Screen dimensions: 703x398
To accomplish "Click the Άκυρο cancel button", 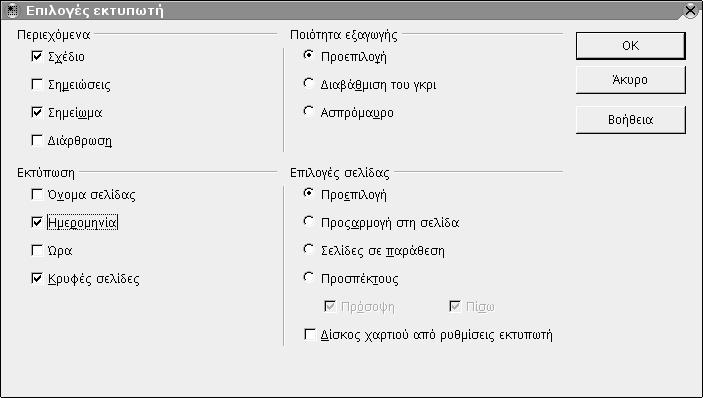I will [630, 80].
